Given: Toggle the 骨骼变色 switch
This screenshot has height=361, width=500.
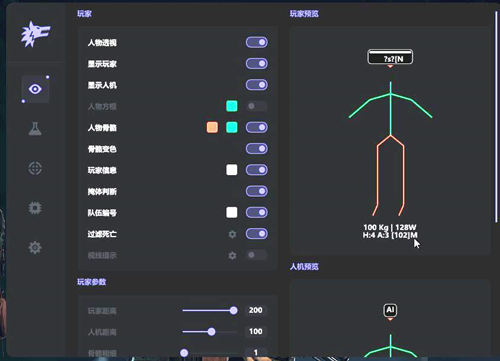Looking at the screenshot, I should tap(257, 149).
